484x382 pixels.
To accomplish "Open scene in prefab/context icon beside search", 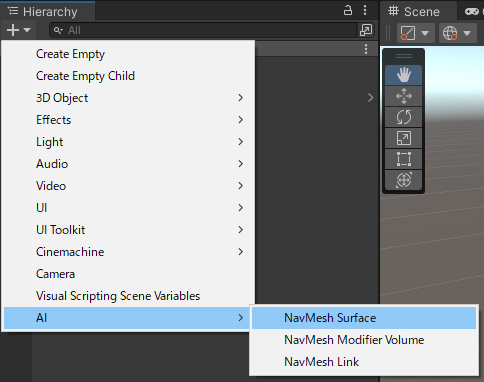I will (366, 30).
